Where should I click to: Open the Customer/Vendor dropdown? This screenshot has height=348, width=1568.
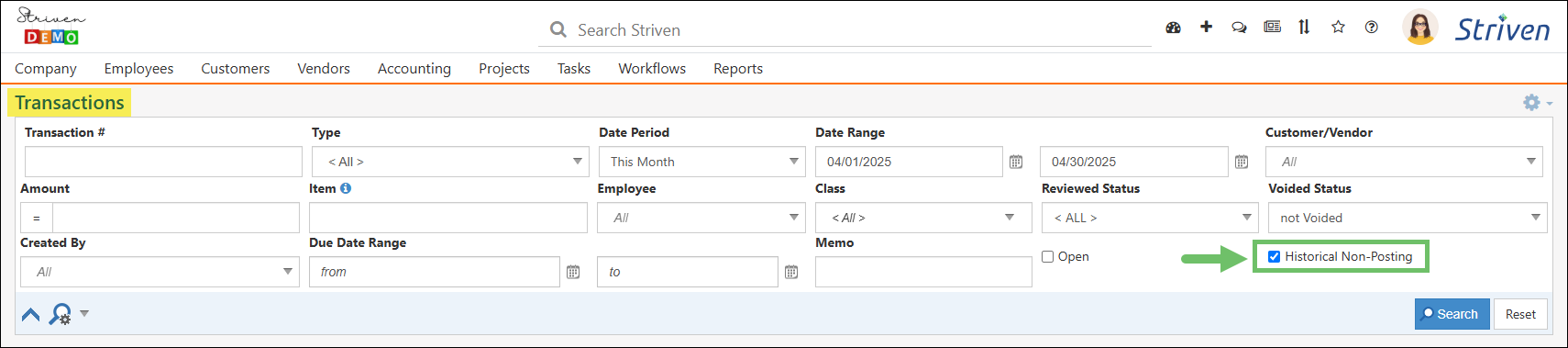click(x=1405, y=162)
